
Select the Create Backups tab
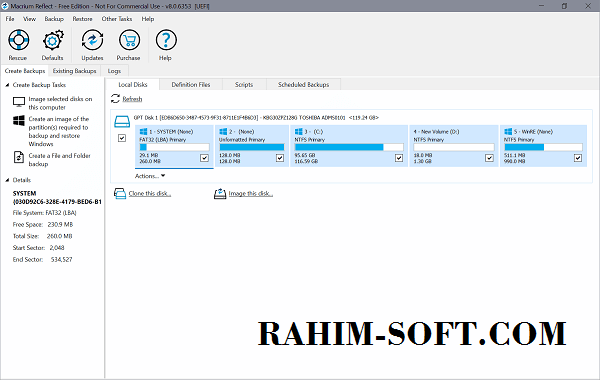tap(25, 71)
